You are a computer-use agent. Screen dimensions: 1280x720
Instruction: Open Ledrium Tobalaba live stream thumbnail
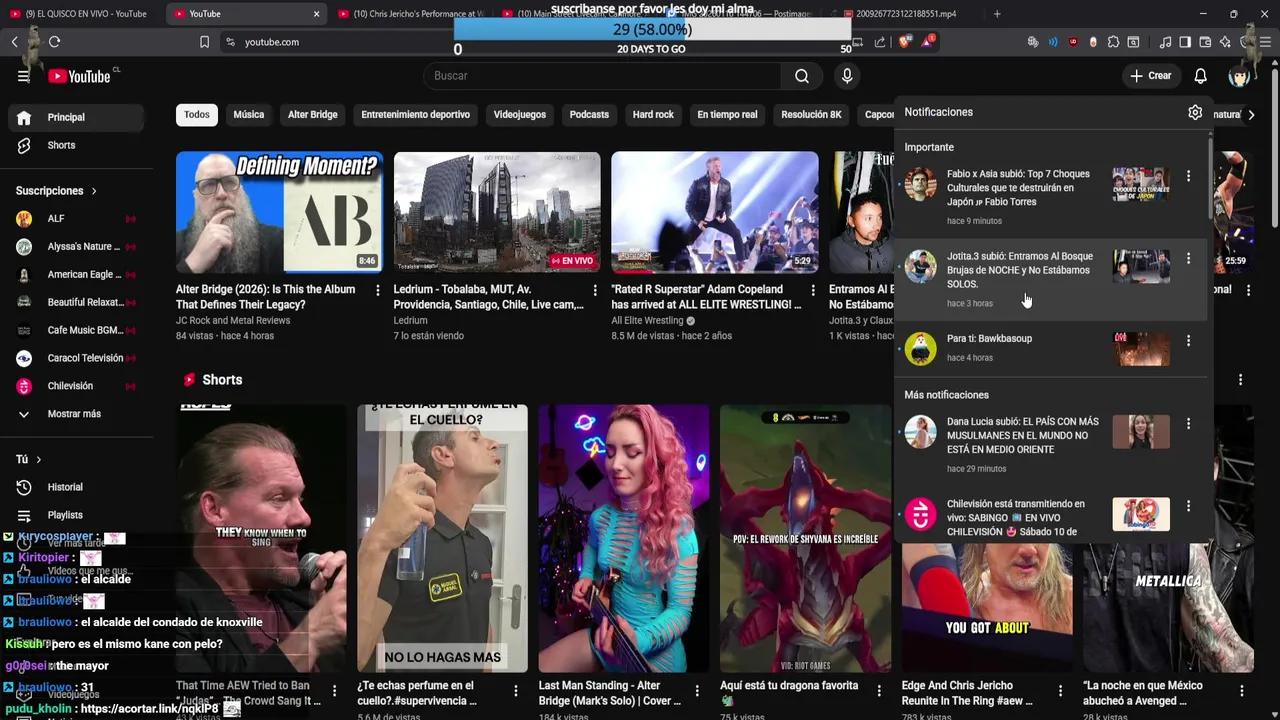(497, 212)
